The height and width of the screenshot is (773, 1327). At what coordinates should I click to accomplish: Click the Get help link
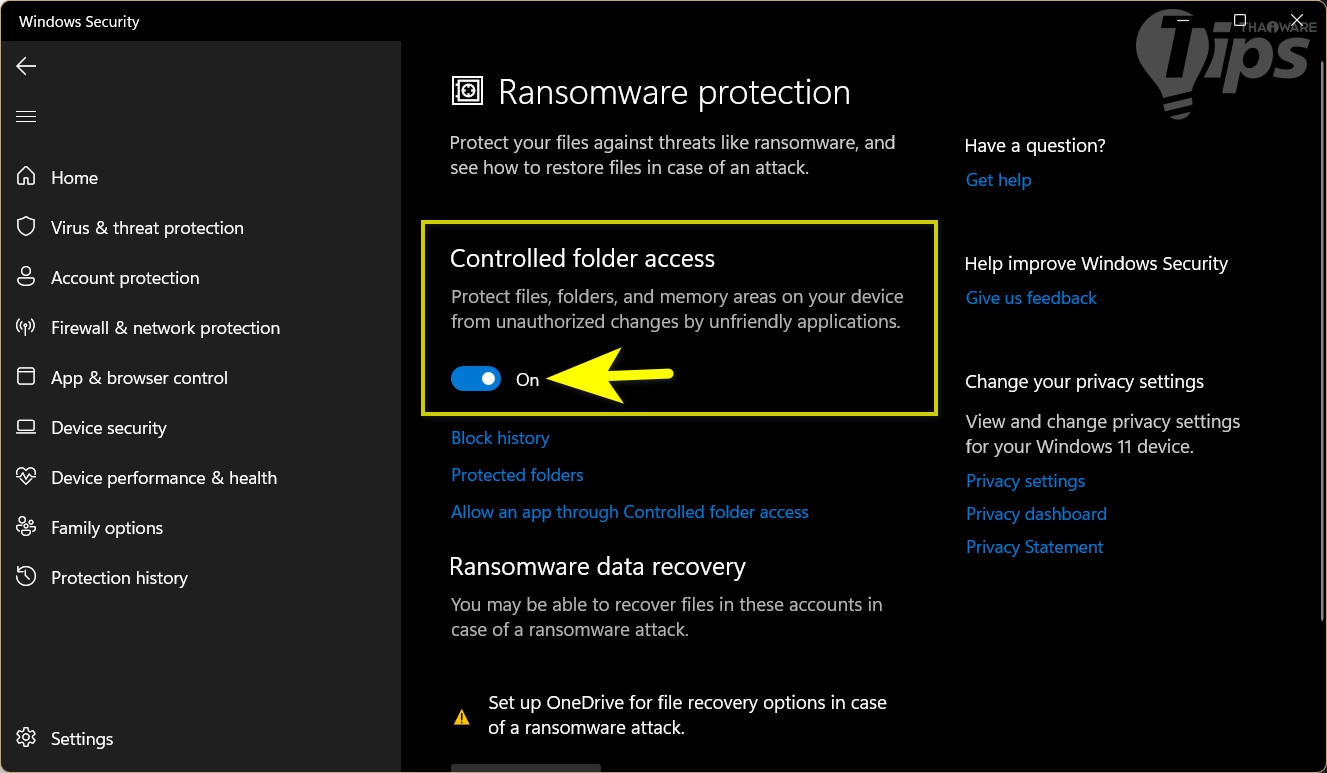pos(998,180)
